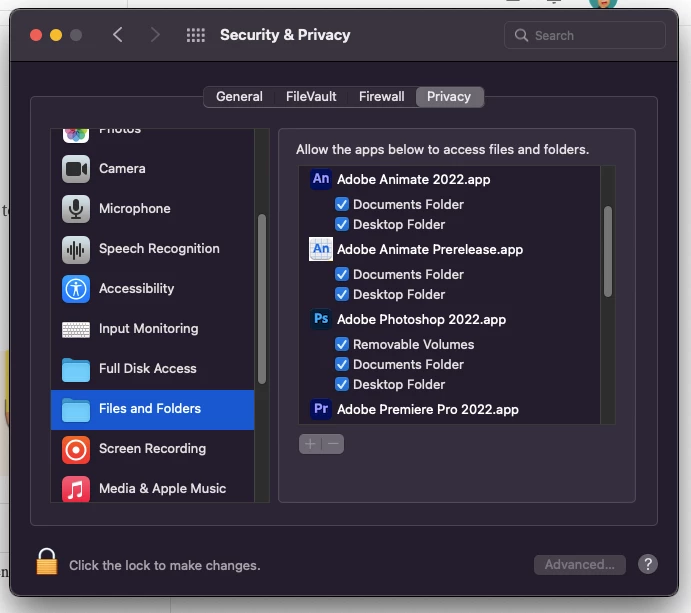
Task: Click the Accessibility icon
Action: pos(76,289)
